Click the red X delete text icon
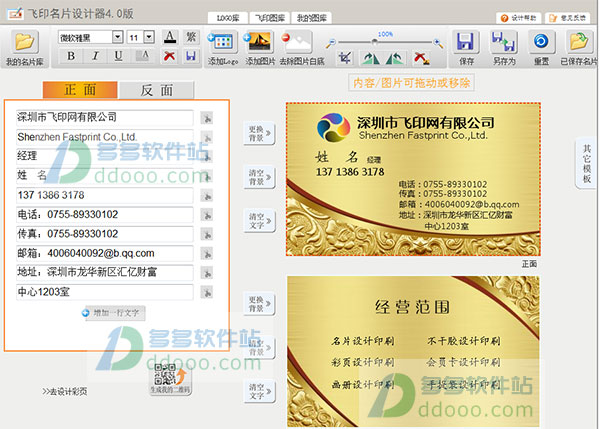Screen dimensions: 600x429 pos(170,56)
